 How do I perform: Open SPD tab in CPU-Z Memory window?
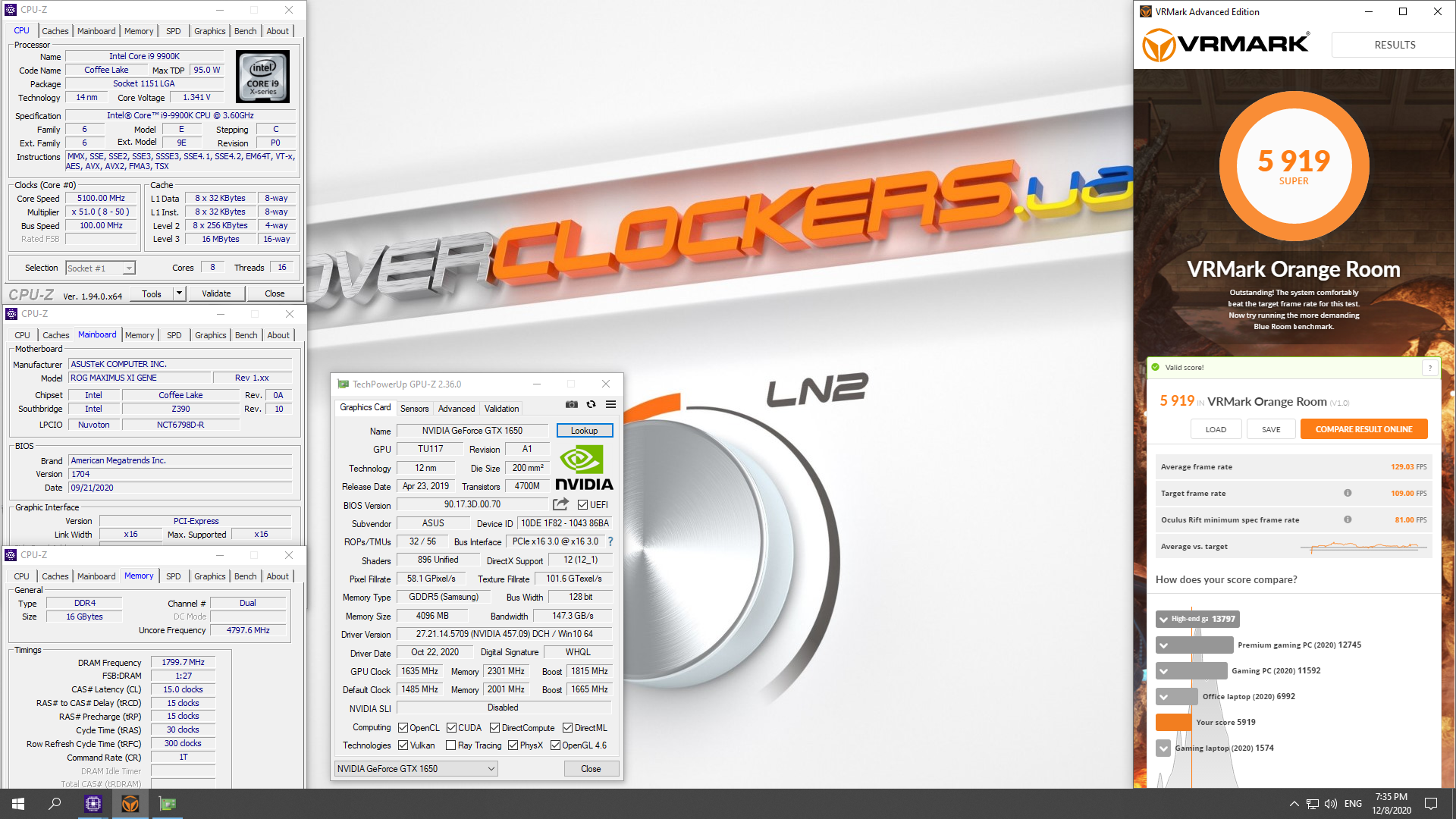[173, 576]
